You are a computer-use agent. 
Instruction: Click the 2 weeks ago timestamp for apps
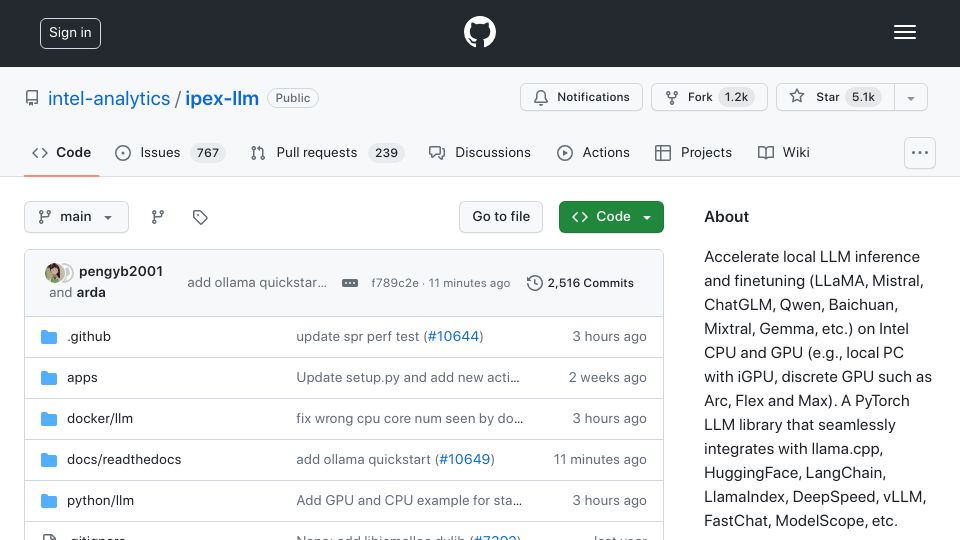(607, 377)
